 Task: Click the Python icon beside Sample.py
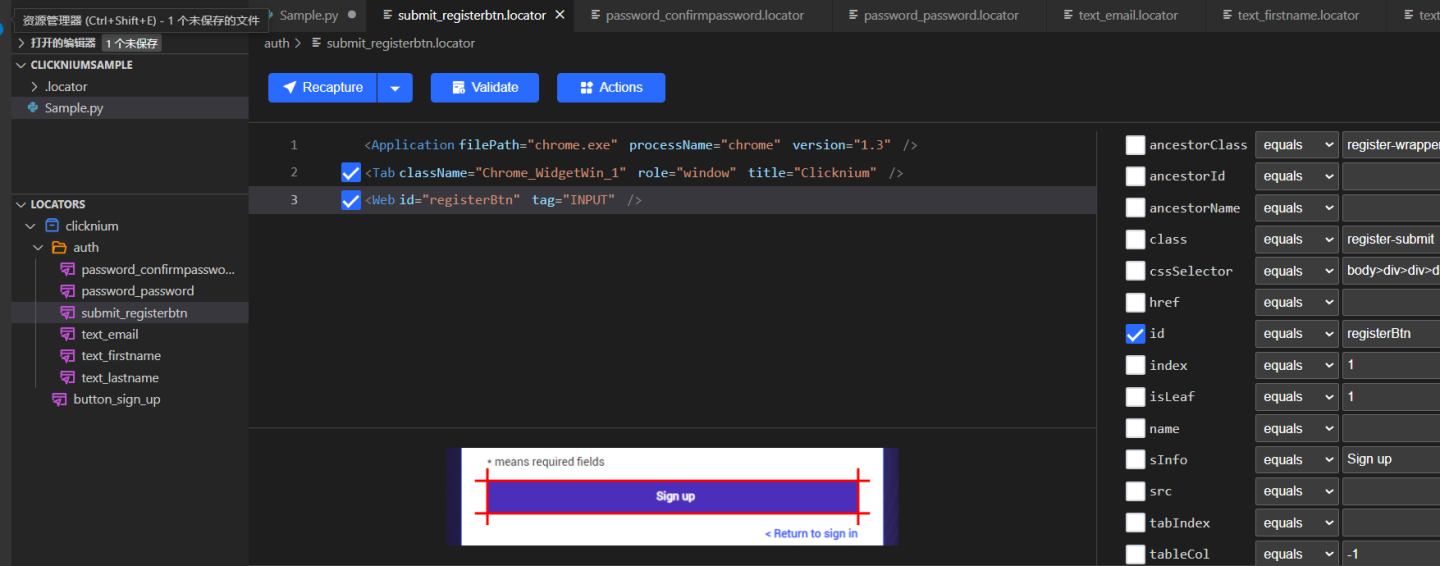34,108
